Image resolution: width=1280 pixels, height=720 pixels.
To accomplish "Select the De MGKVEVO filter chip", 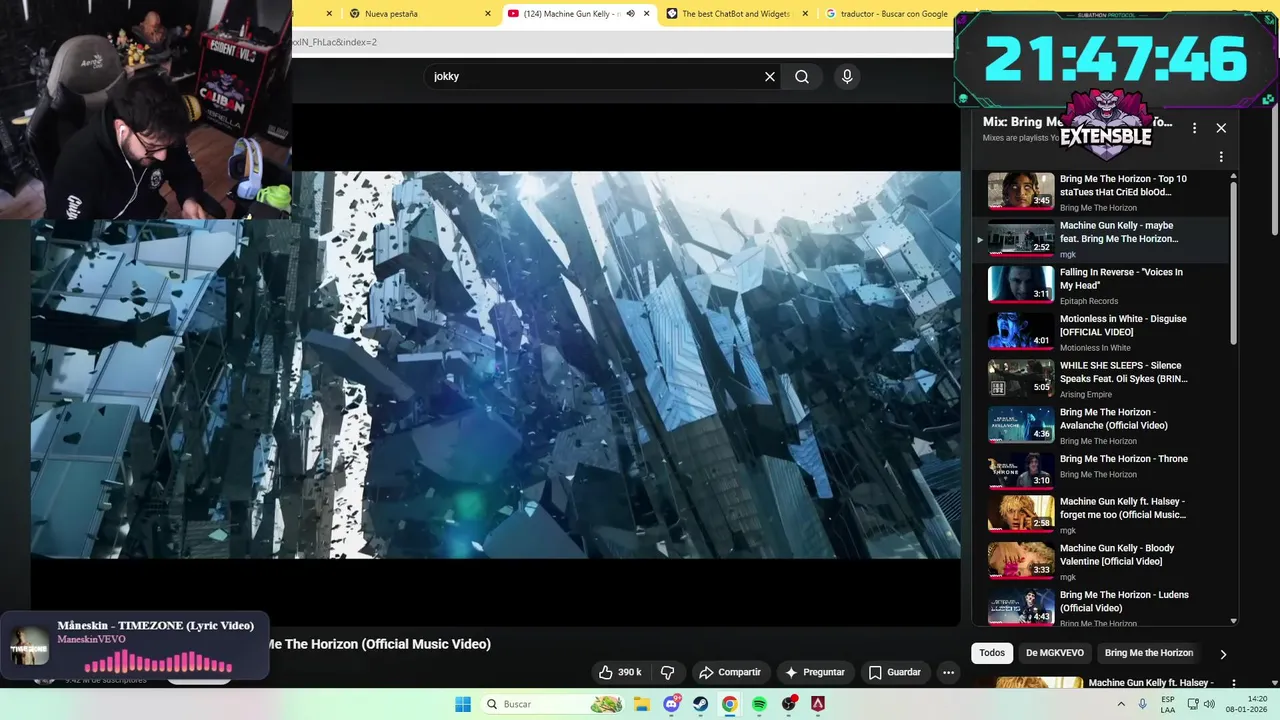I will pos(1054,653).
